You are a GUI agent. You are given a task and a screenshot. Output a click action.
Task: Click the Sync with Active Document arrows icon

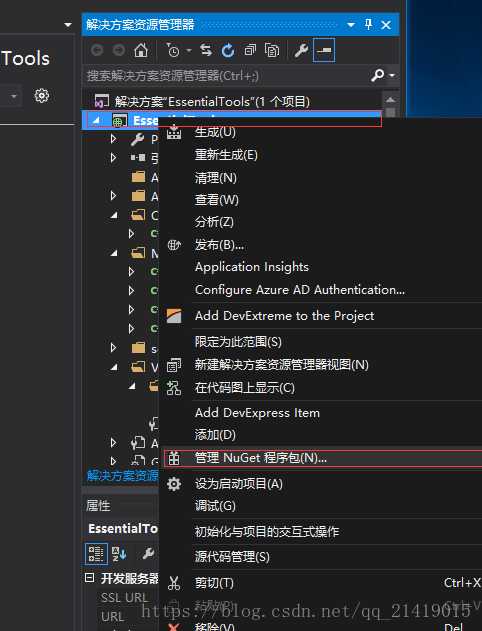[206, 50]
